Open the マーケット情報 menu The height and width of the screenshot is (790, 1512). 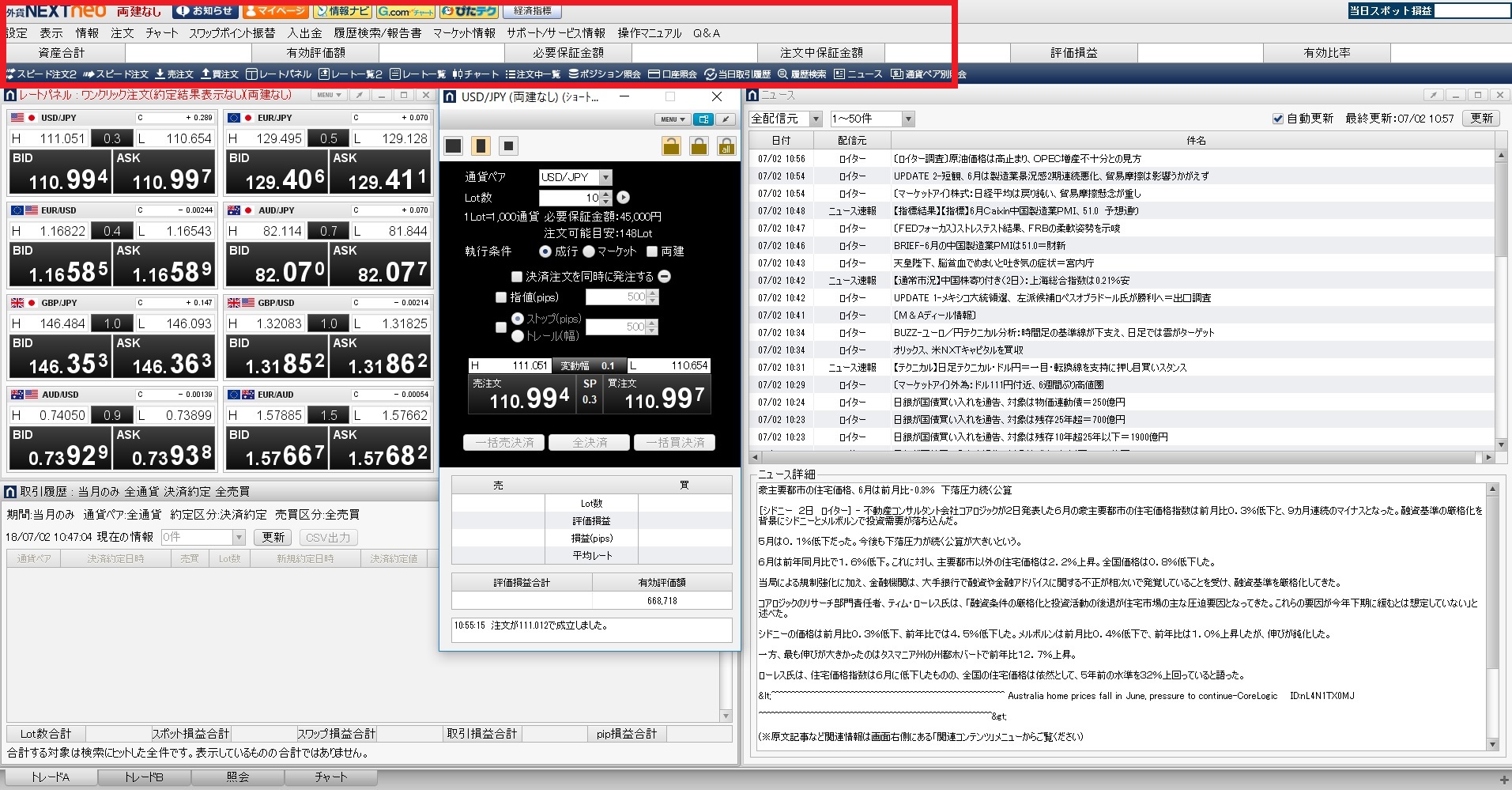[464, 33]
